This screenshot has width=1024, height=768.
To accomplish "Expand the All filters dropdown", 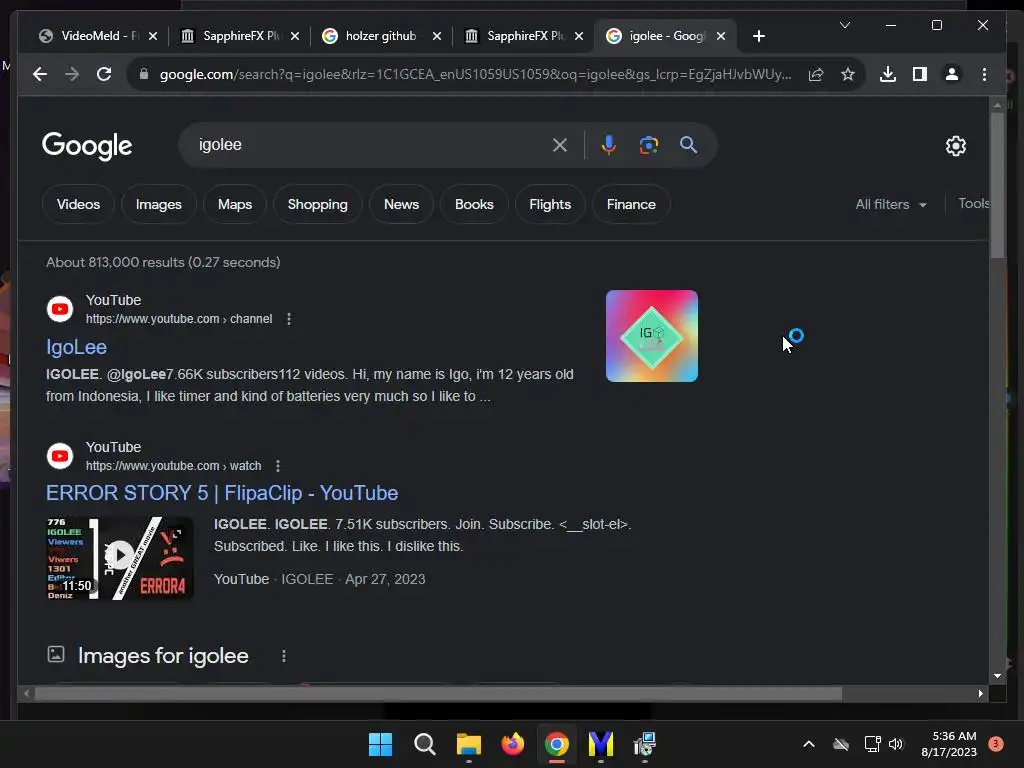I will tap(891, 204).
